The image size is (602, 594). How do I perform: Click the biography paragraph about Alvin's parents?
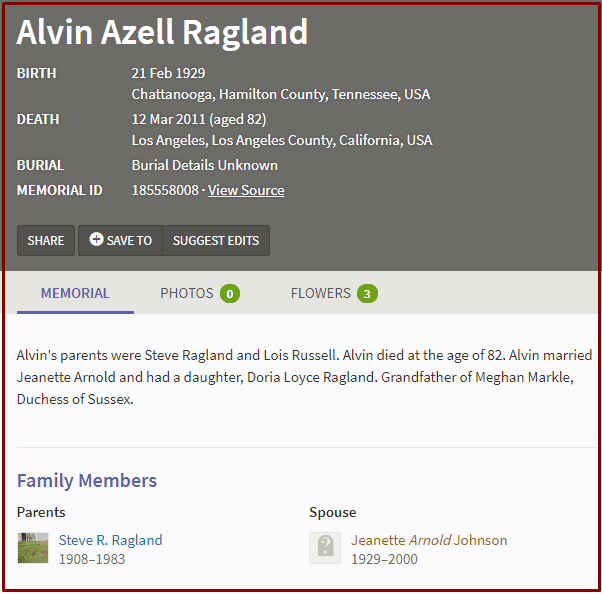tap(304, 377)
